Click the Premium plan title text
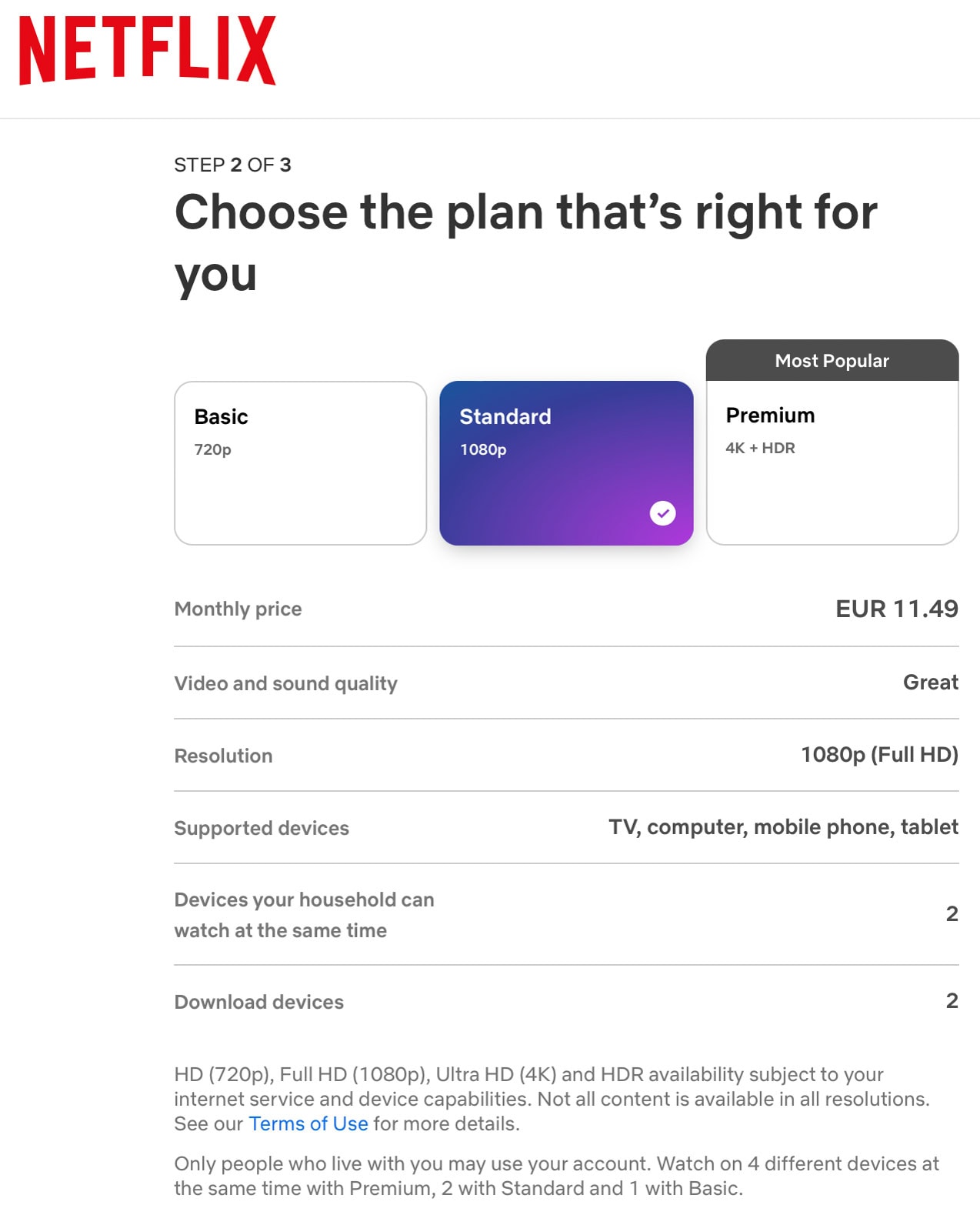 [x=770, y=415]
